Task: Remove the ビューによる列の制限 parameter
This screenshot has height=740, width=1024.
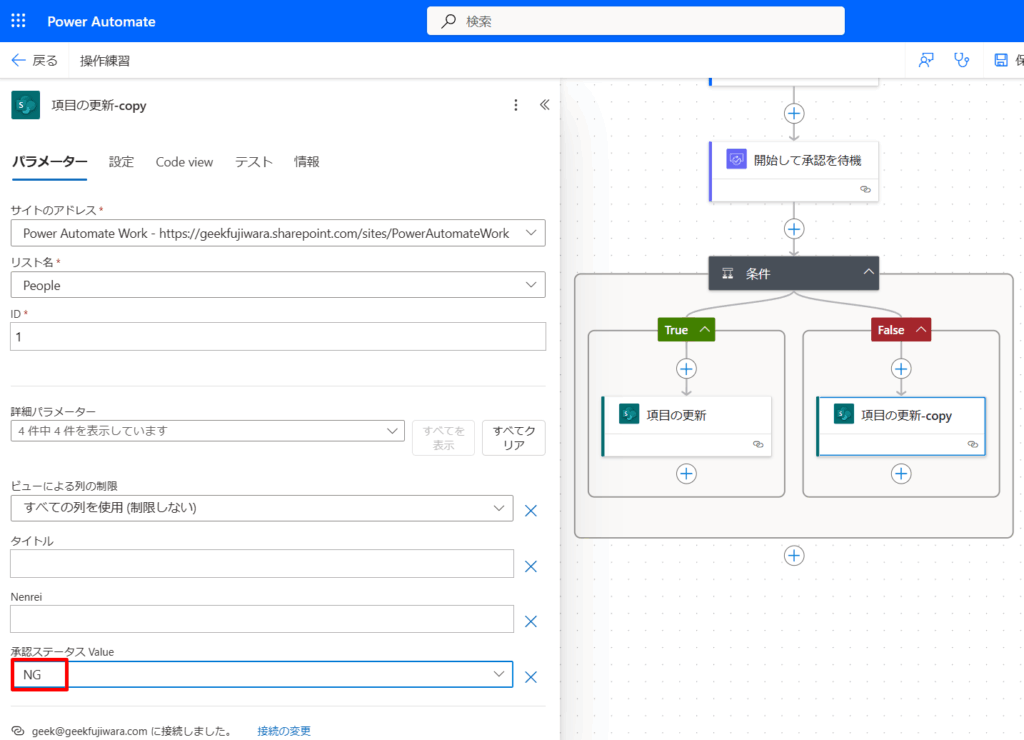Action: (531, 511)
